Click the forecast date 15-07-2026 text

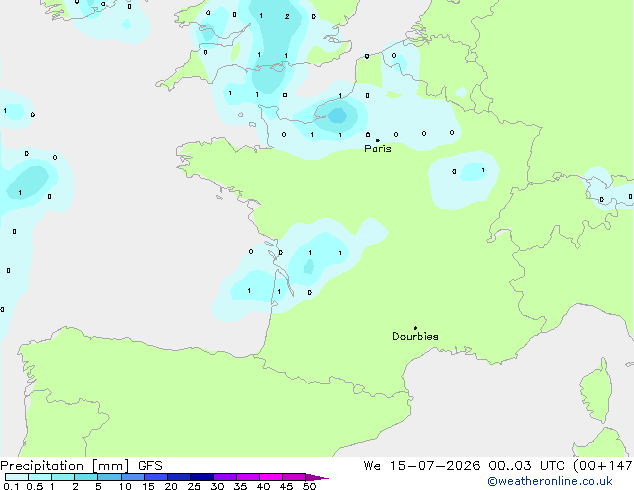tap(435, 466)
